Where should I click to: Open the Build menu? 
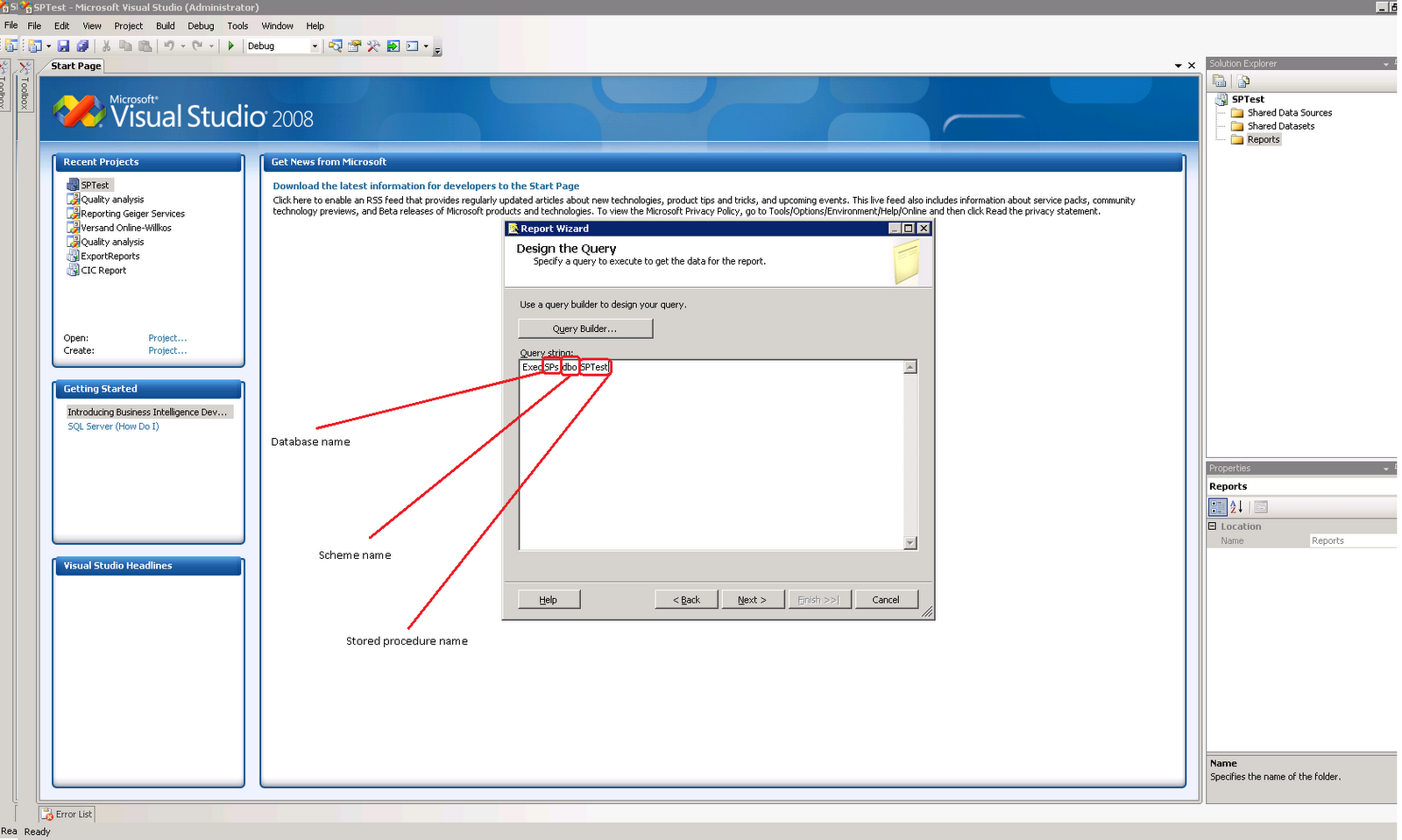coord(166,26)
